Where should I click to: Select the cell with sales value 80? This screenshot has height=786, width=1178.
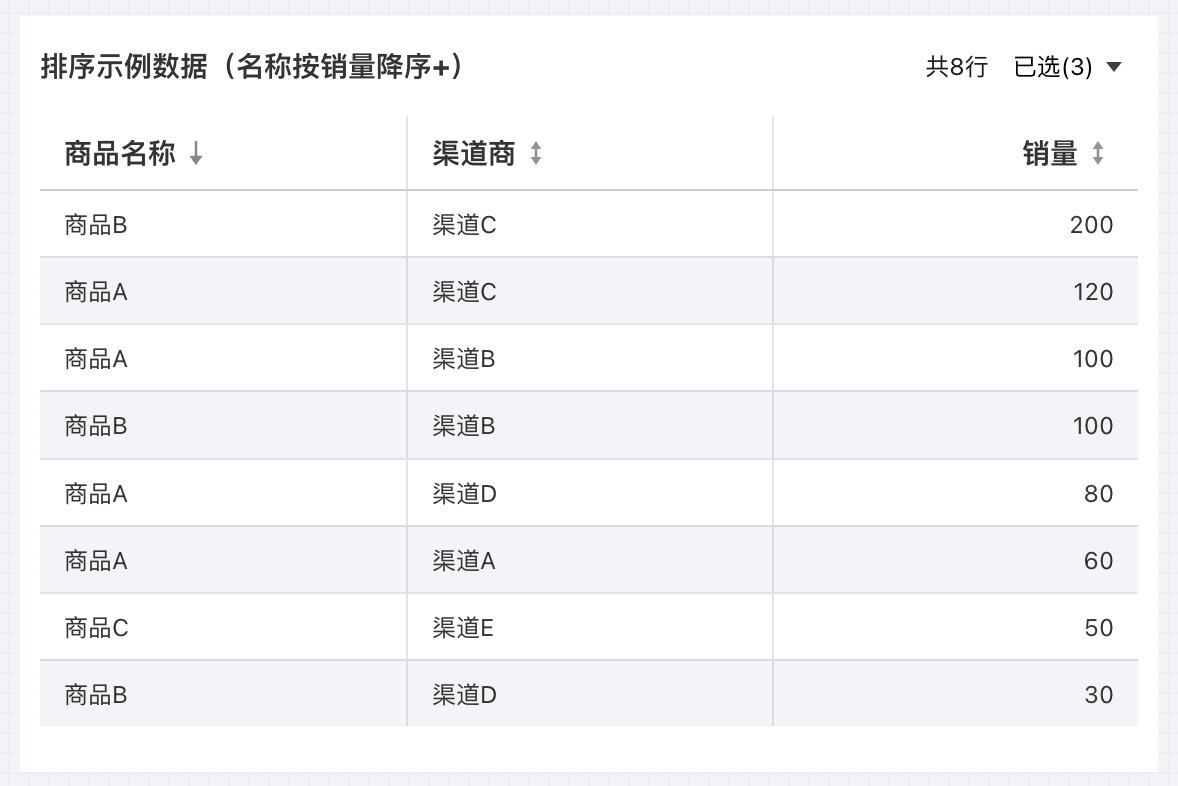click(x=1098, y=494)
